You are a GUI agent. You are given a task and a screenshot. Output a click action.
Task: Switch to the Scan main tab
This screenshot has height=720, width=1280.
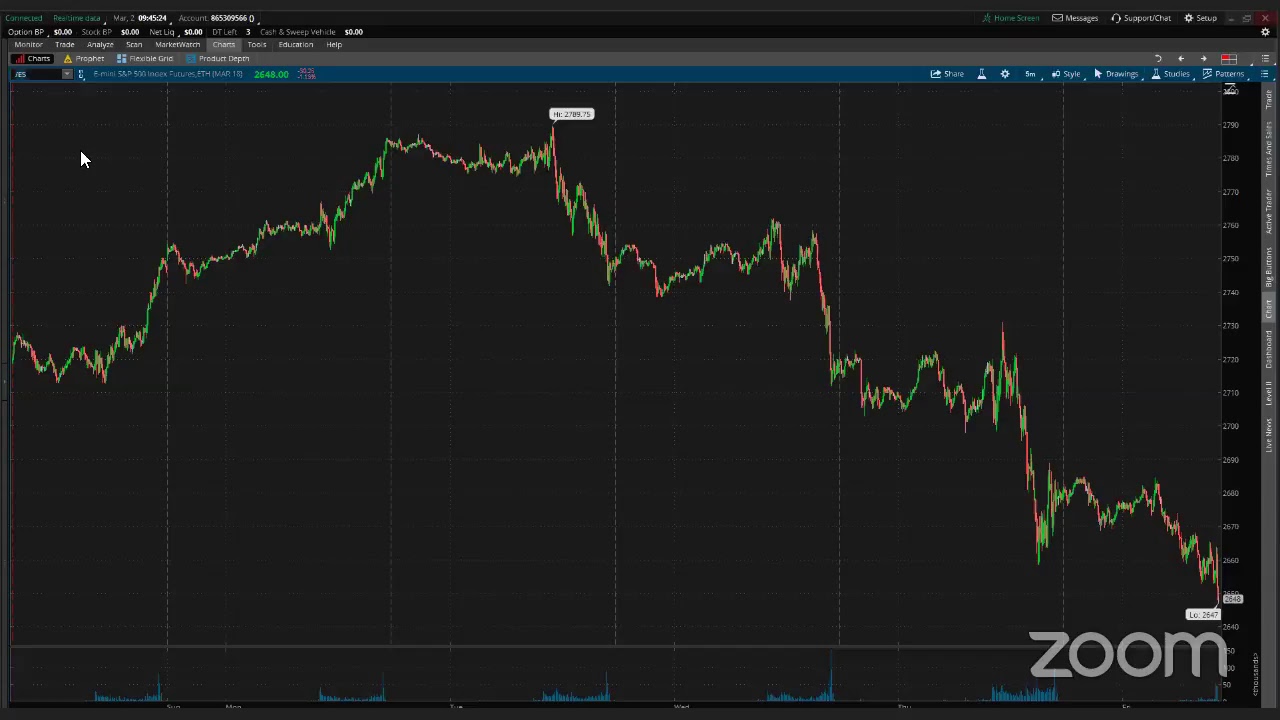(134, 44)
